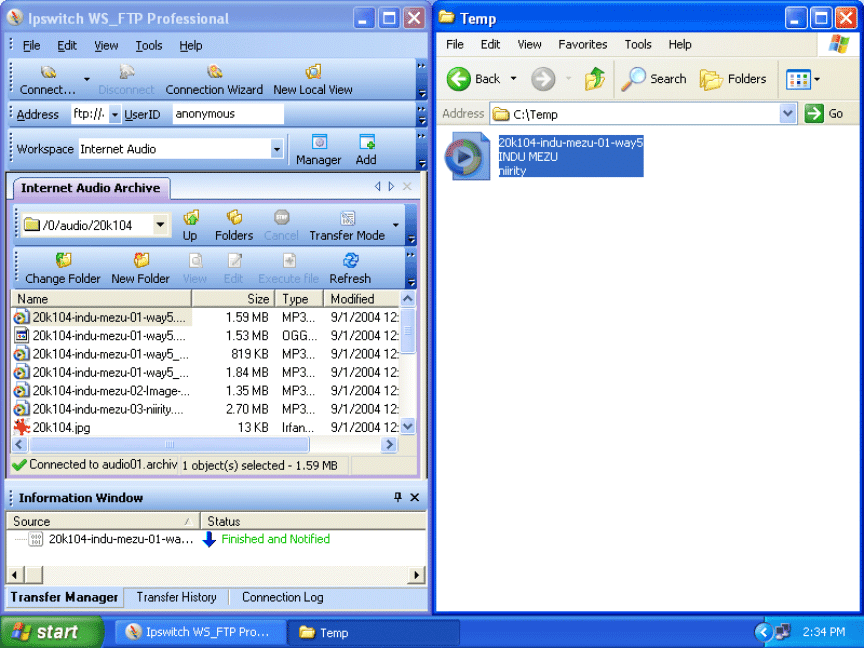Expand the Workspace Internet Audio dropdown
The image size is (865, 648).
pyautogui.click(x=276, y=149)
